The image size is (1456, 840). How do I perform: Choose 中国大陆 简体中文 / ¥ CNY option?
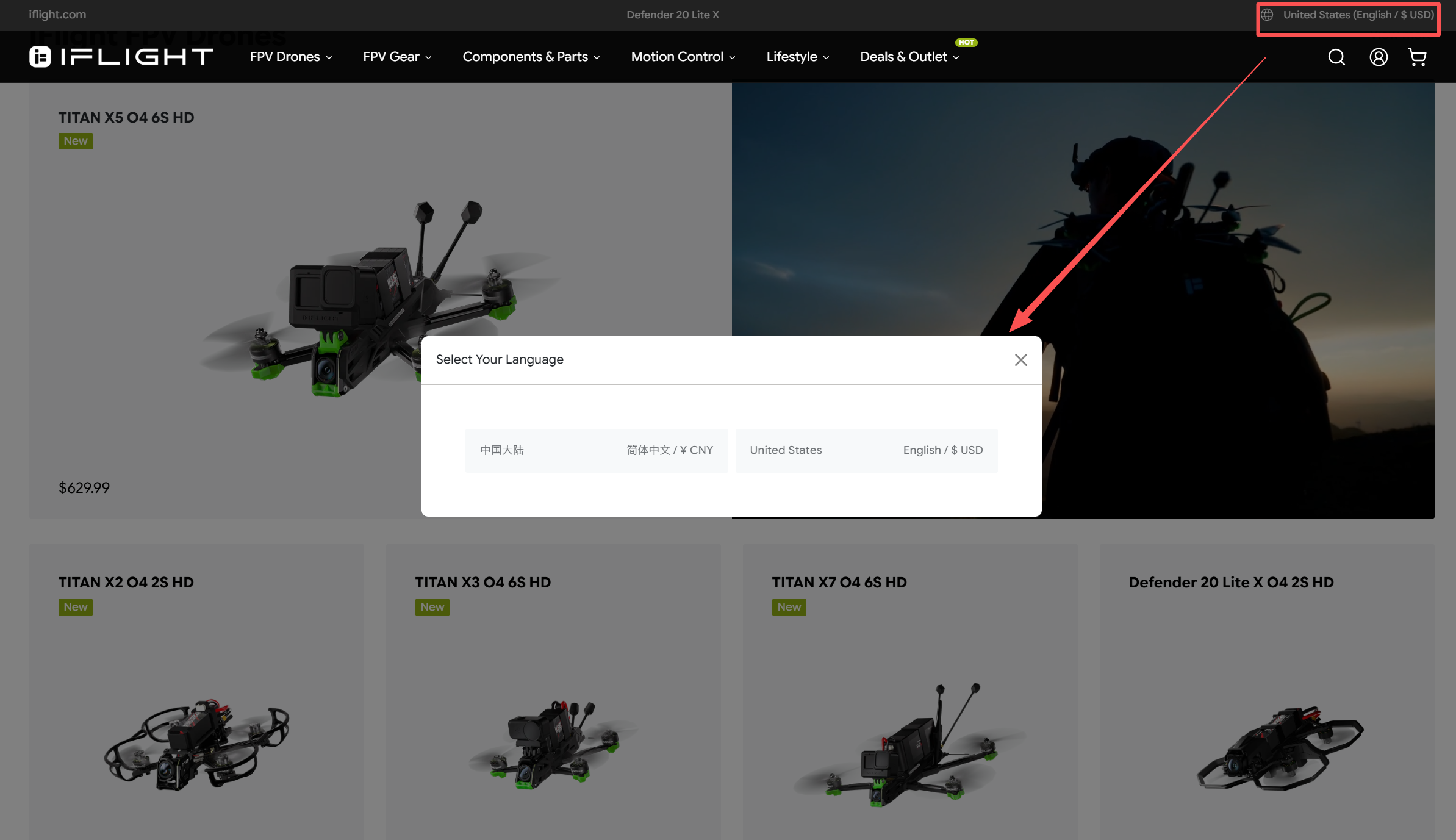596,450
